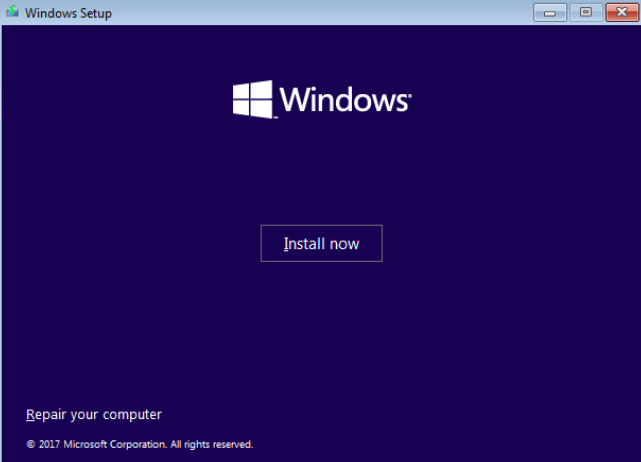
Task: Click the word "now" on the Install button
Action: click(341, 244)
